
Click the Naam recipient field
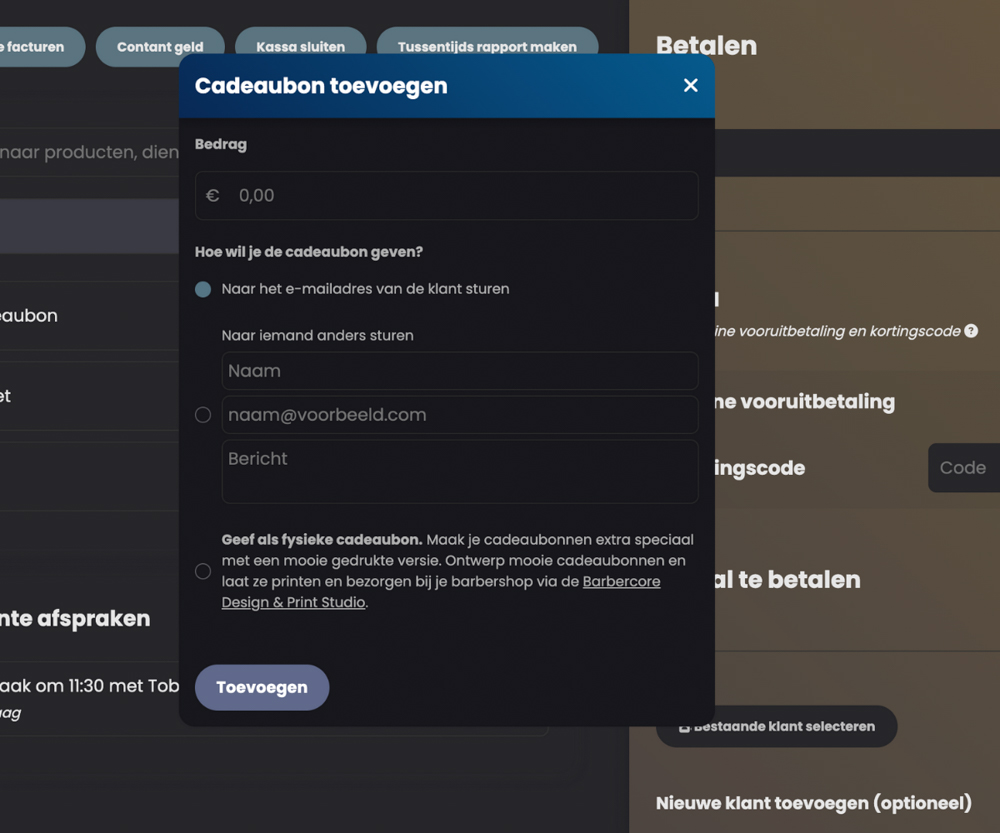(460, 371)
